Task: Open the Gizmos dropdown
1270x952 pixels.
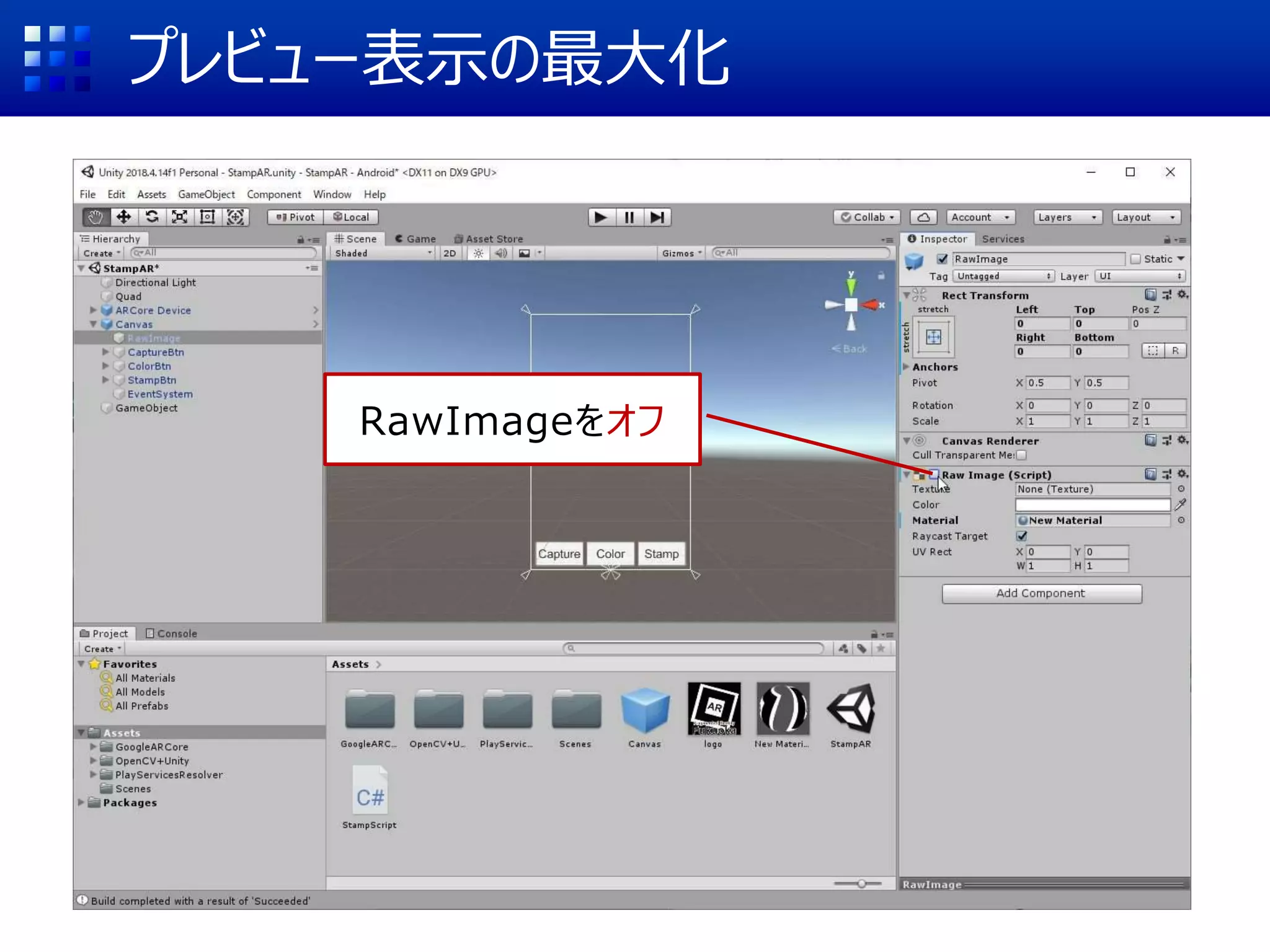Action: tap(681, 253)
